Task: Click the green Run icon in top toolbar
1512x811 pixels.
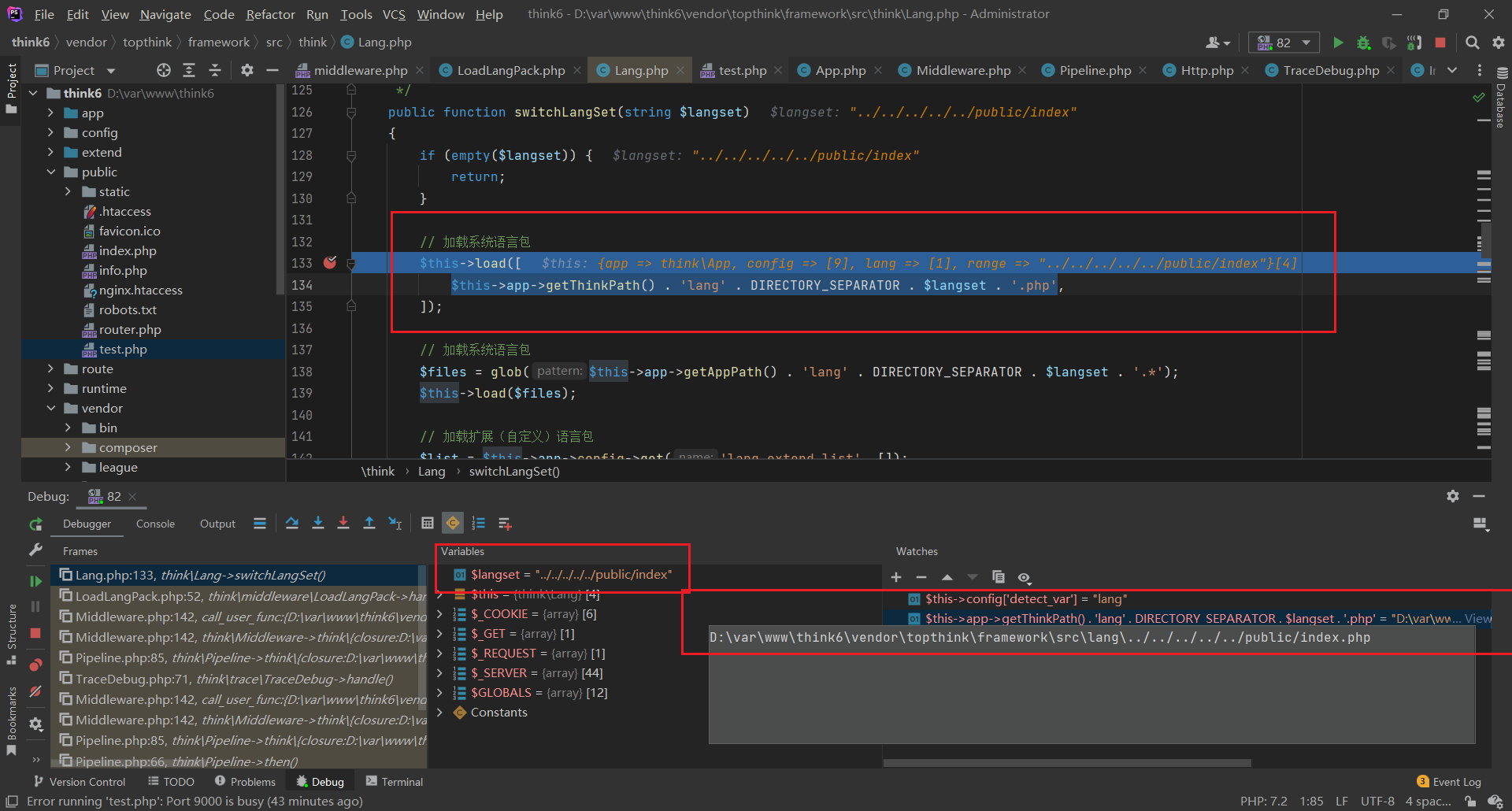Action: (x=1338, y=43)
